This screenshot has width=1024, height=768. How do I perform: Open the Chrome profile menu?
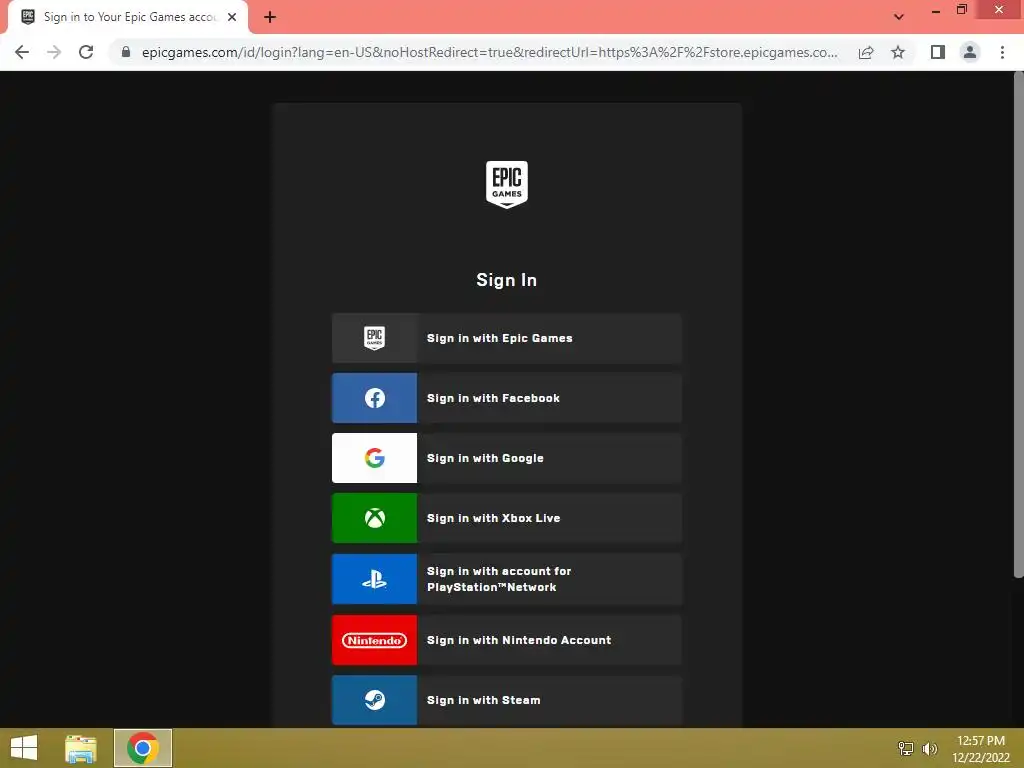(970, 52)
